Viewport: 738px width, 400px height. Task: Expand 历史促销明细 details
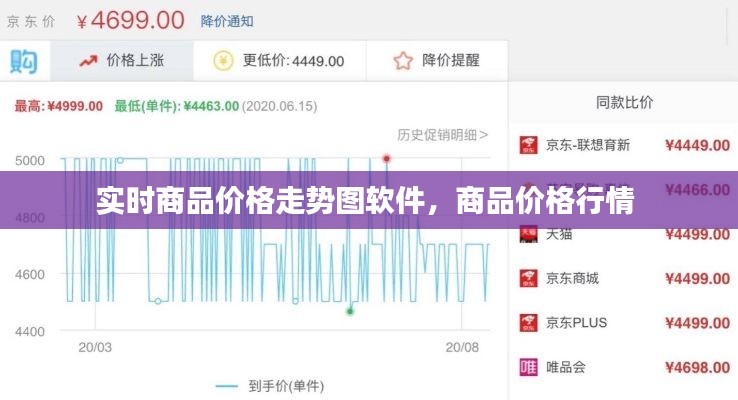[442, 134]
